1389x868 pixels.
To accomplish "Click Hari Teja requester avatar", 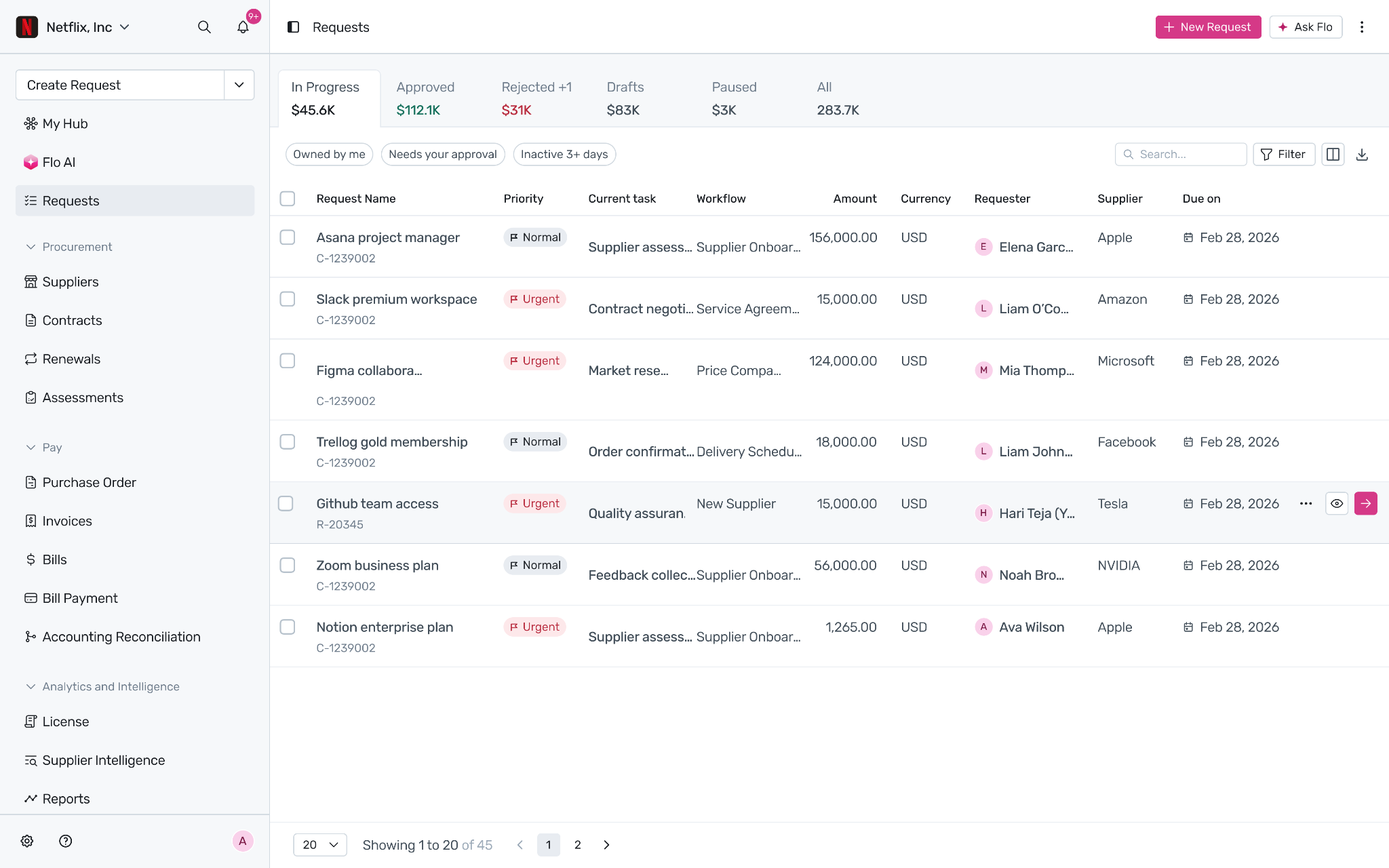I will (983, 513).
